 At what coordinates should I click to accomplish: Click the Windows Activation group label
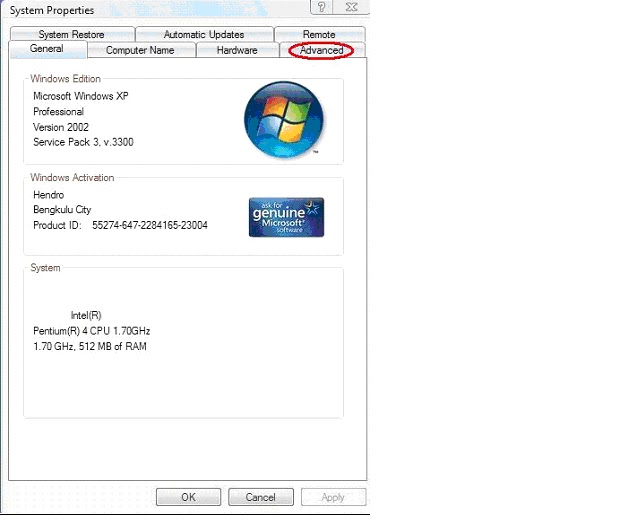tap(72, 177)
